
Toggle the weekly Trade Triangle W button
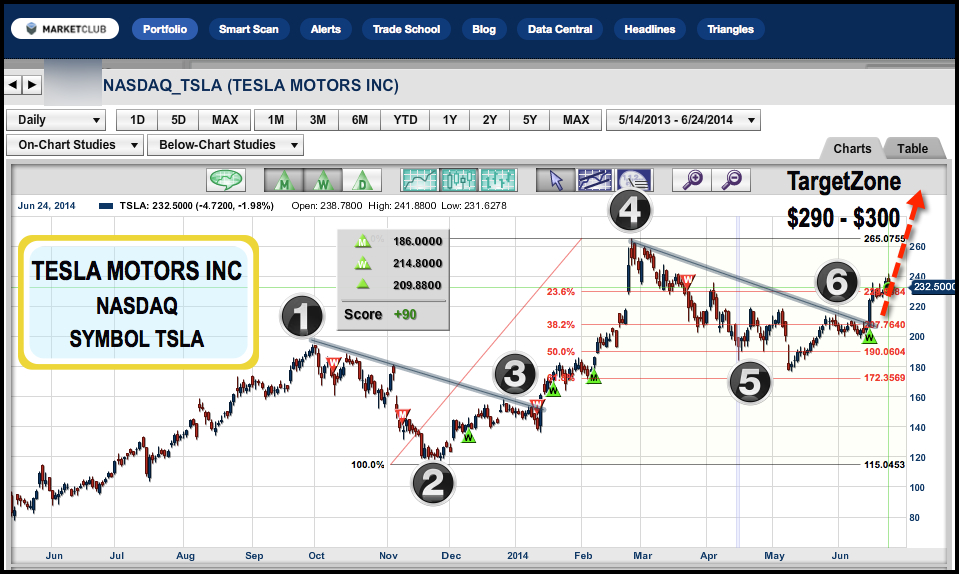(323, 180)
